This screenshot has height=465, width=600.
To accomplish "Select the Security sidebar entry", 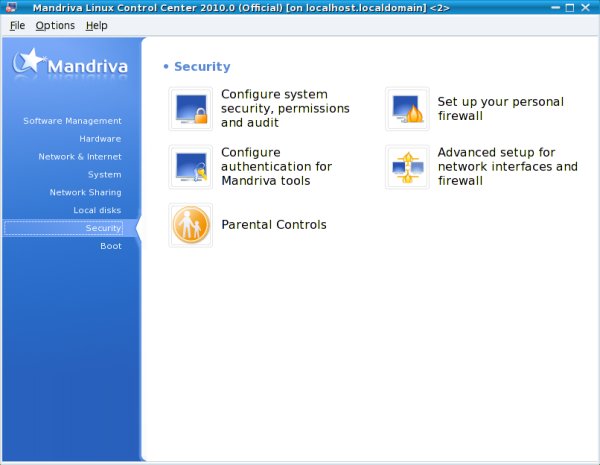I will [x=64, y=228].
